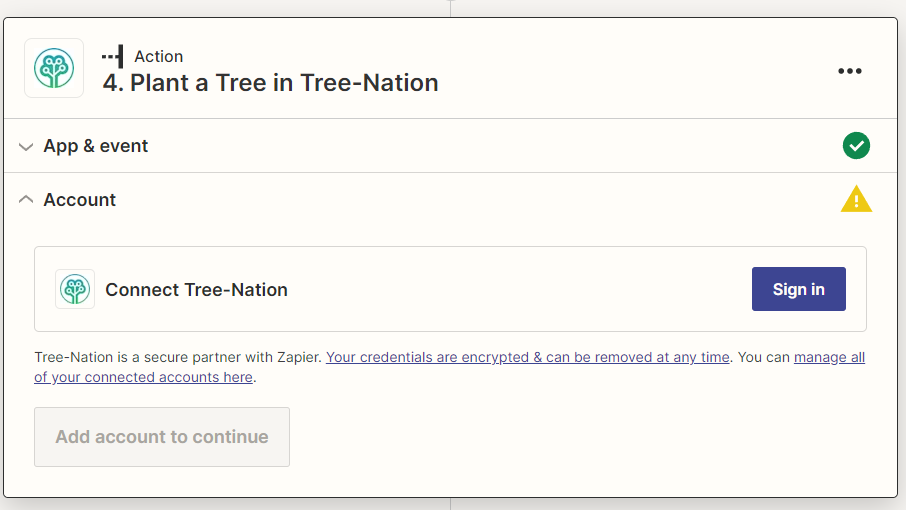
Task: Select the App & event section title
Action: click(x=96, y=146)
